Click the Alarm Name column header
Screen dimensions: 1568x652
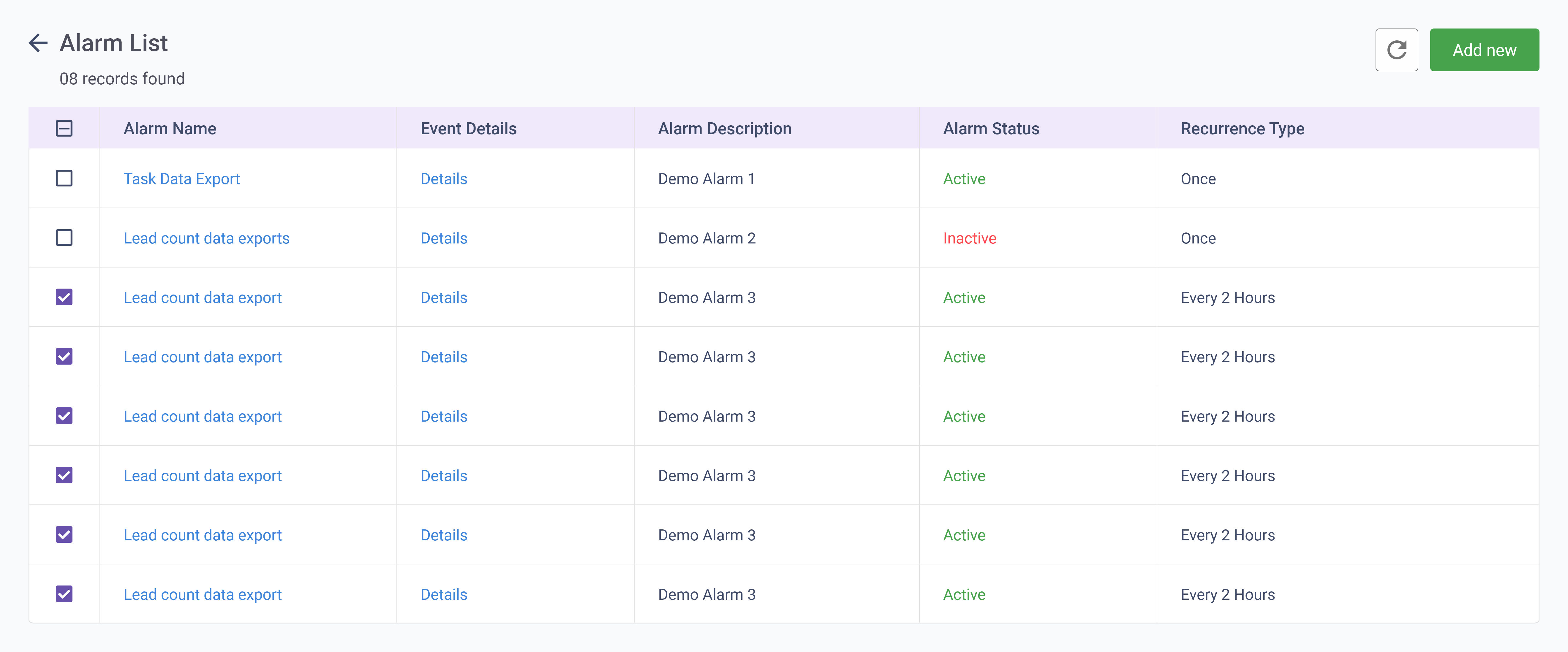pyautogui.click(x=170, y=129)
